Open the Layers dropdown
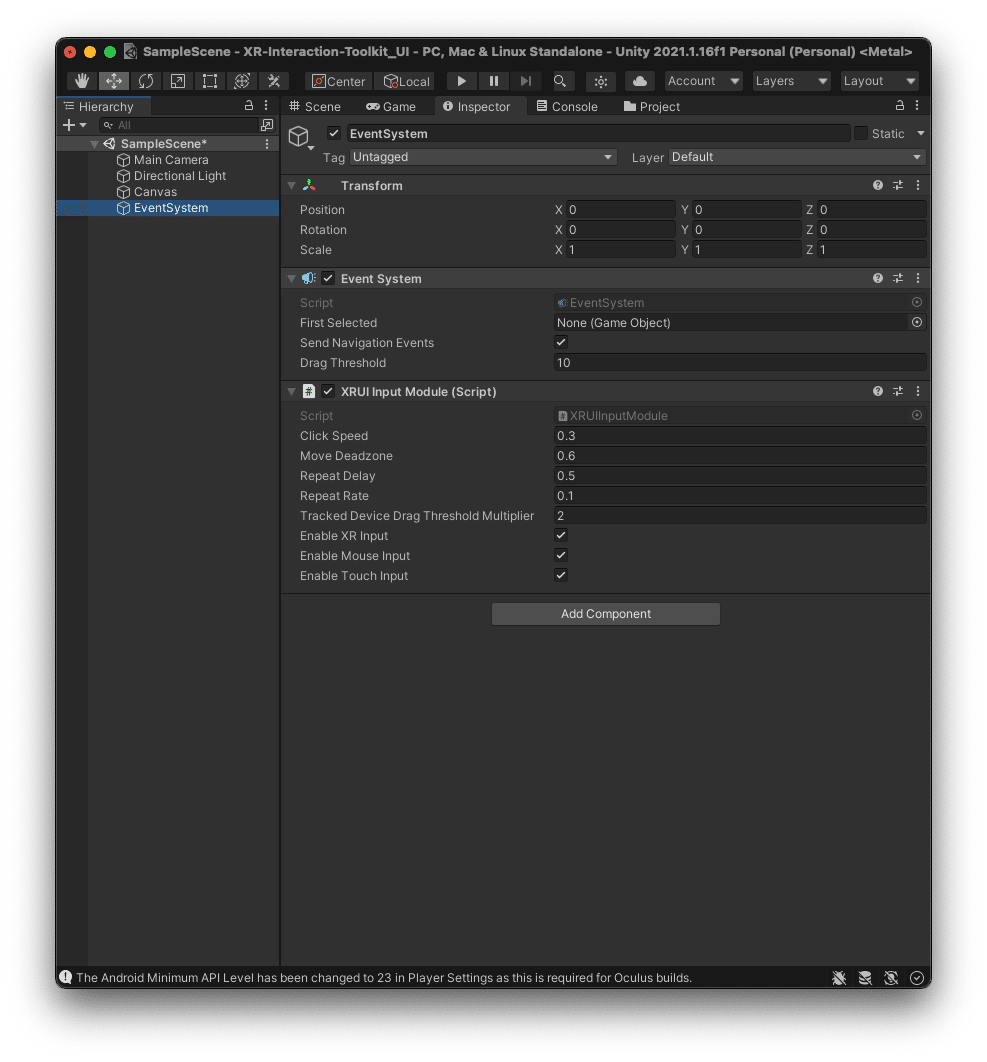 point(791,81)
